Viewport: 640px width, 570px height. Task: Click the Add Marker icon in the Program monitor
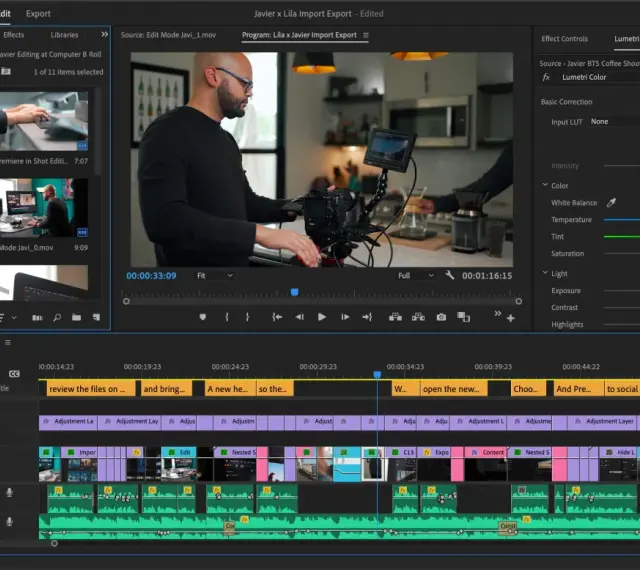203,317
